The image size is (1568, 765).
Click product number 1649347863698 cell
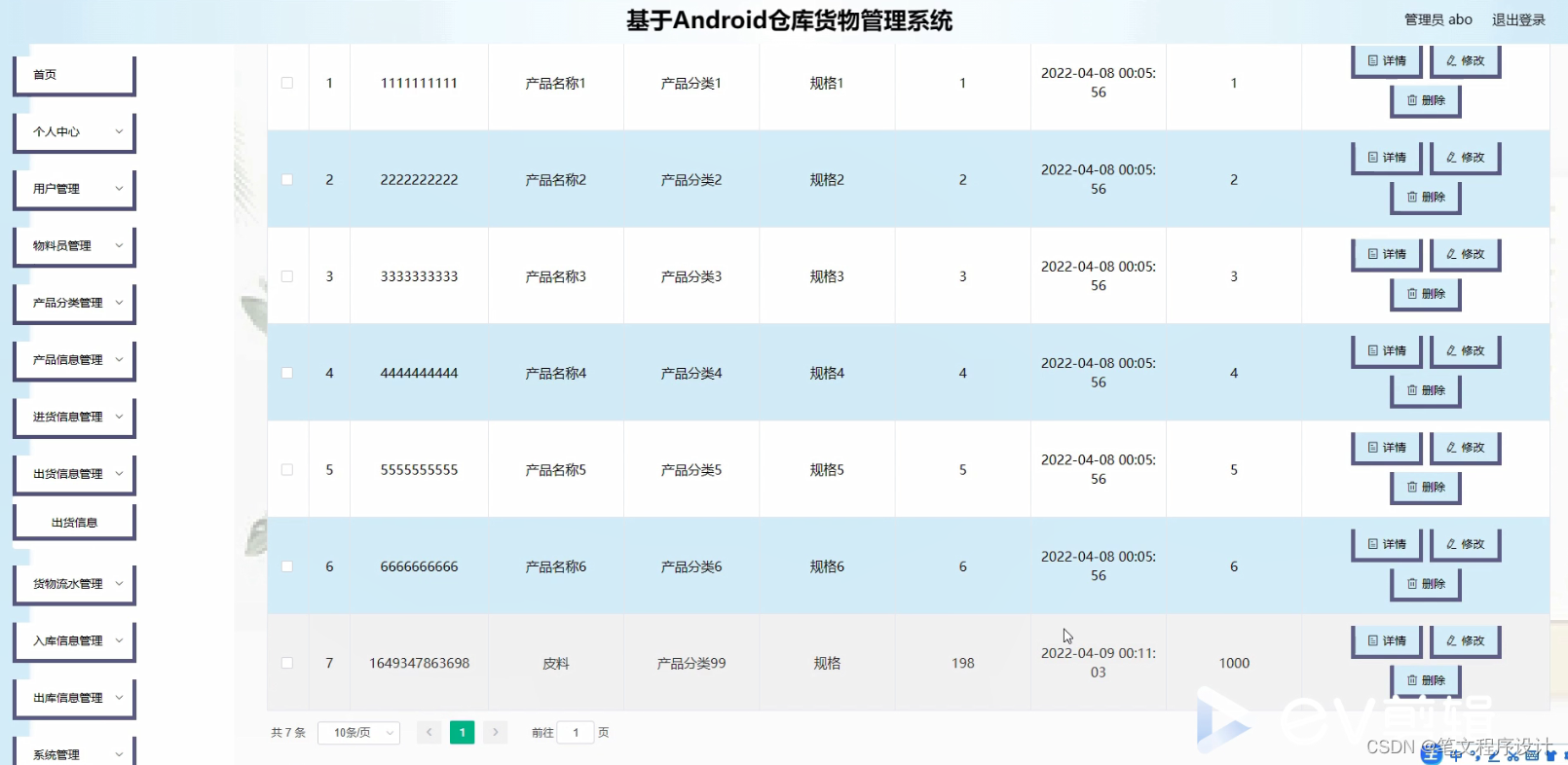pyautogui.click(x=419, y=663)
